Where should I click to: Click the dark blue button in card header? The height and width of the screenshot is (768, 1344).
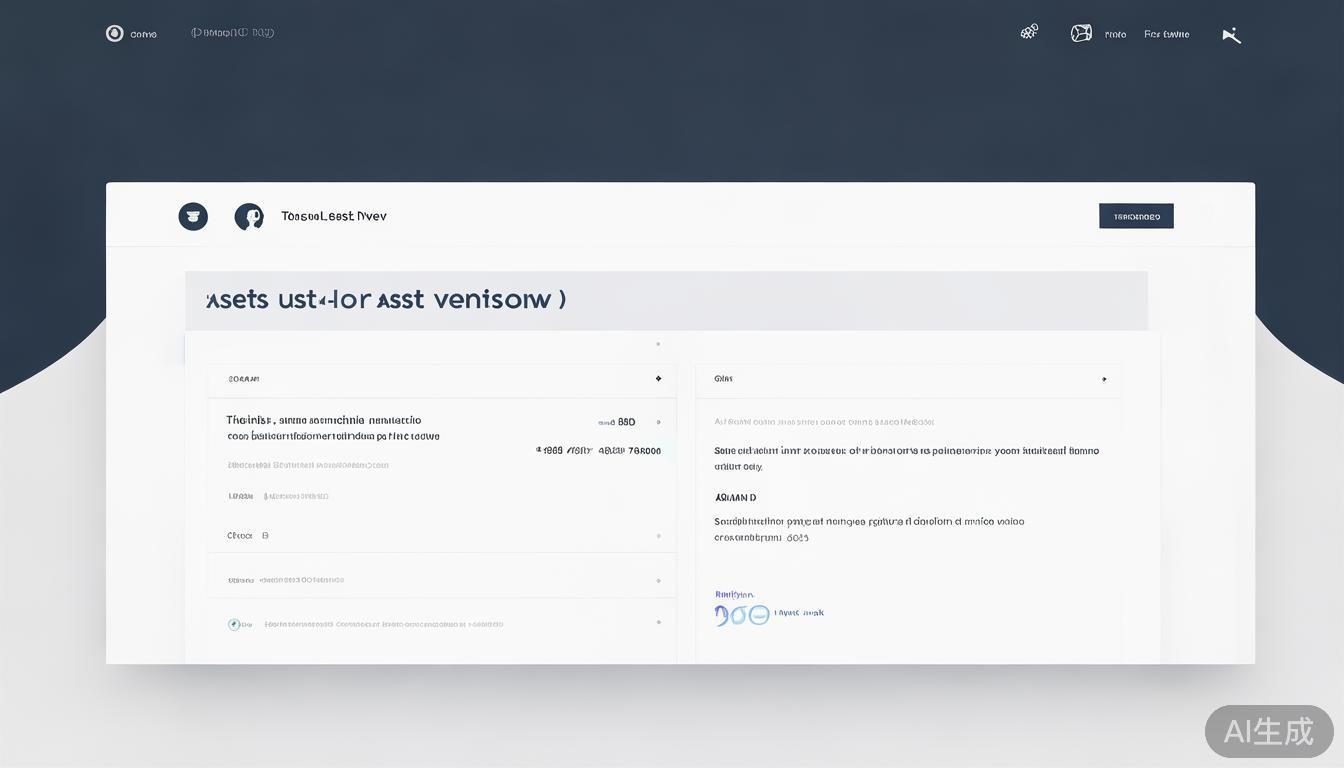pos(1136,216)
